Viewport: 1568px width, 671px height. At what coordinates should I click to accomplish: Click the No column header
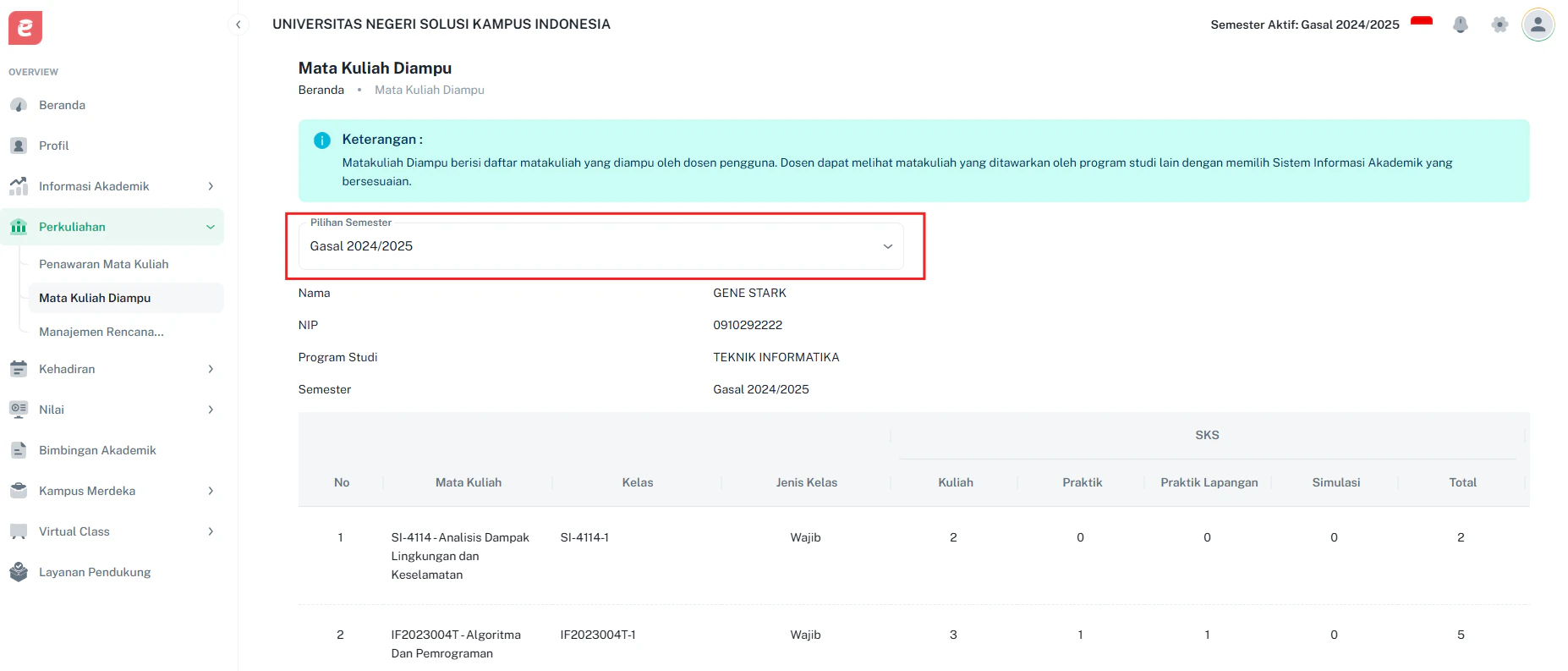pos(342,482)
